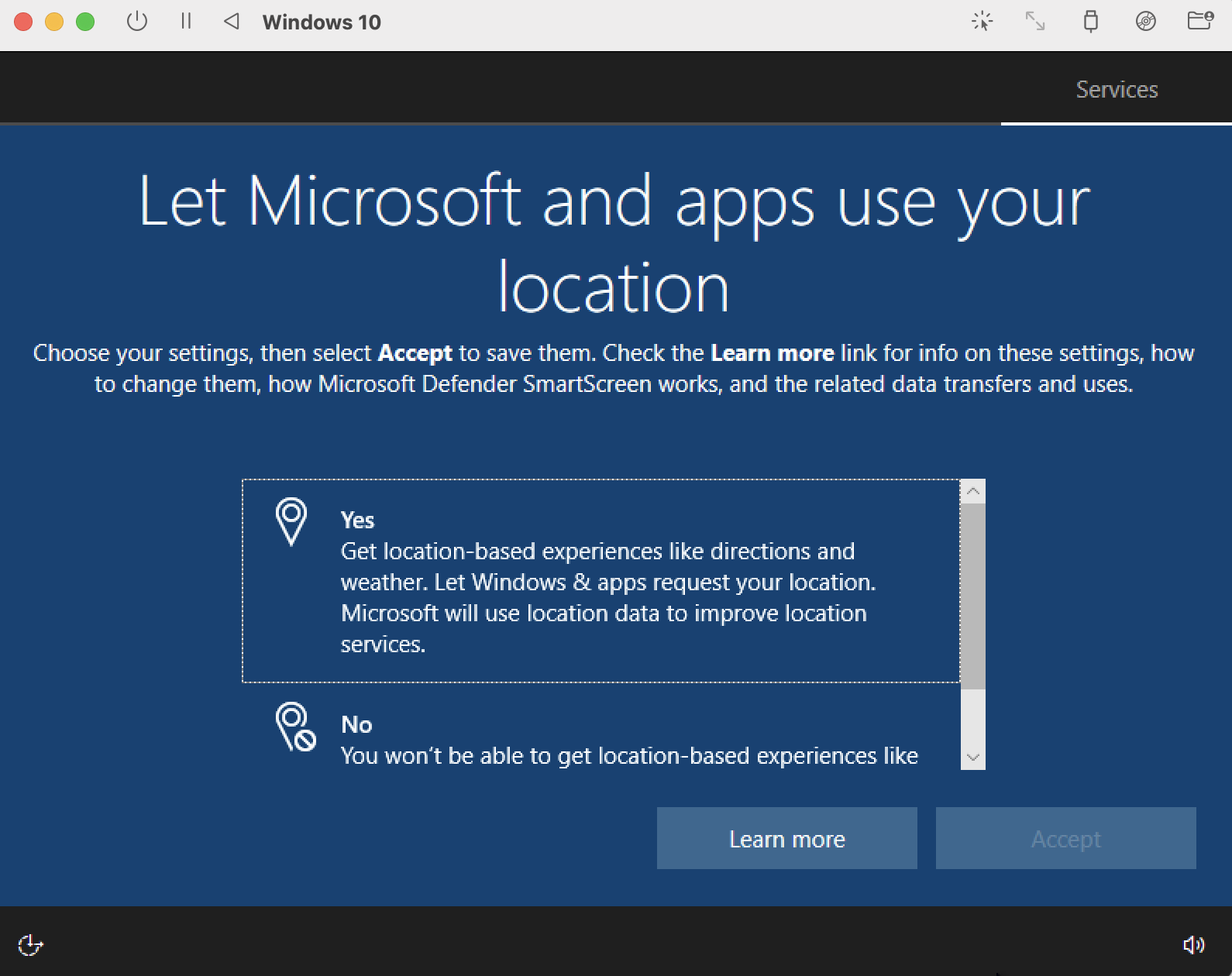Open Ease of Access icon at bottom left

tap(30, 945)
